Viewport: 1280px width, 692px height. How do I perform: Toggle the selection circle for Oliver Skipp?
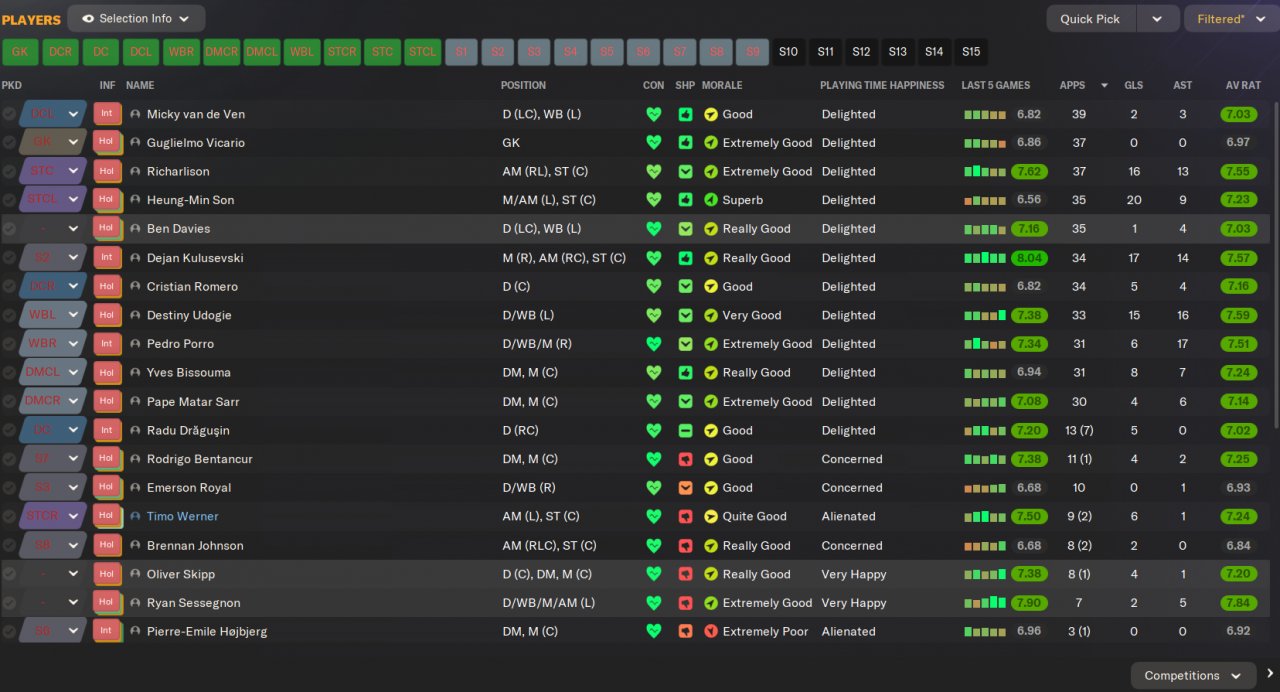(9, 574)
